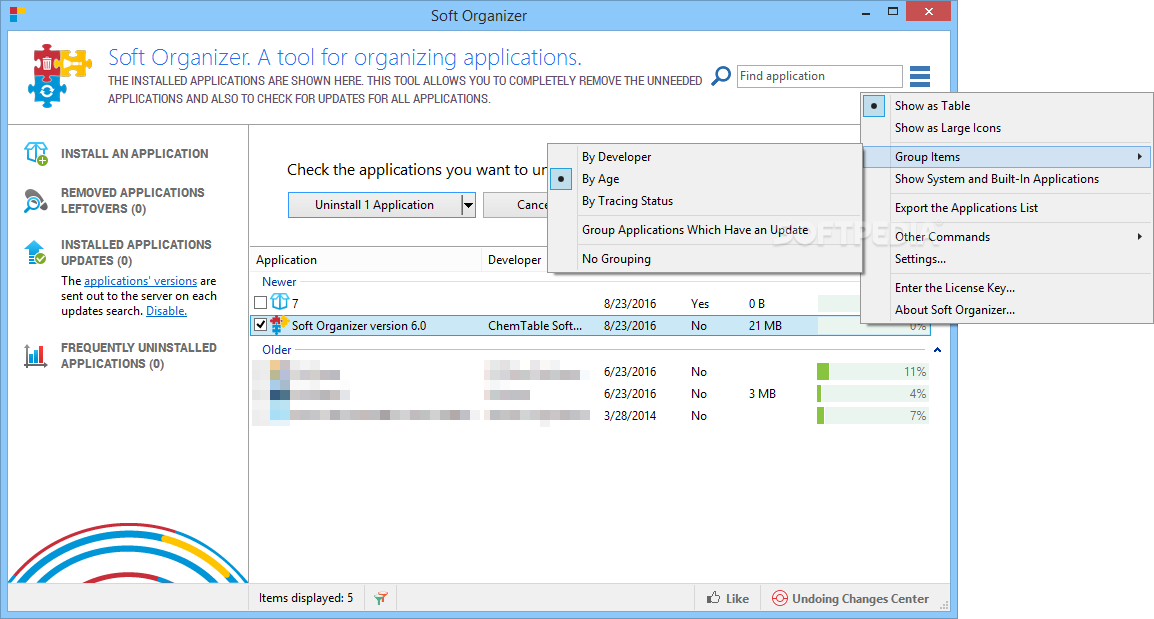
Task: Click the 0 B size cell
Action: click(x=757, y=303)
